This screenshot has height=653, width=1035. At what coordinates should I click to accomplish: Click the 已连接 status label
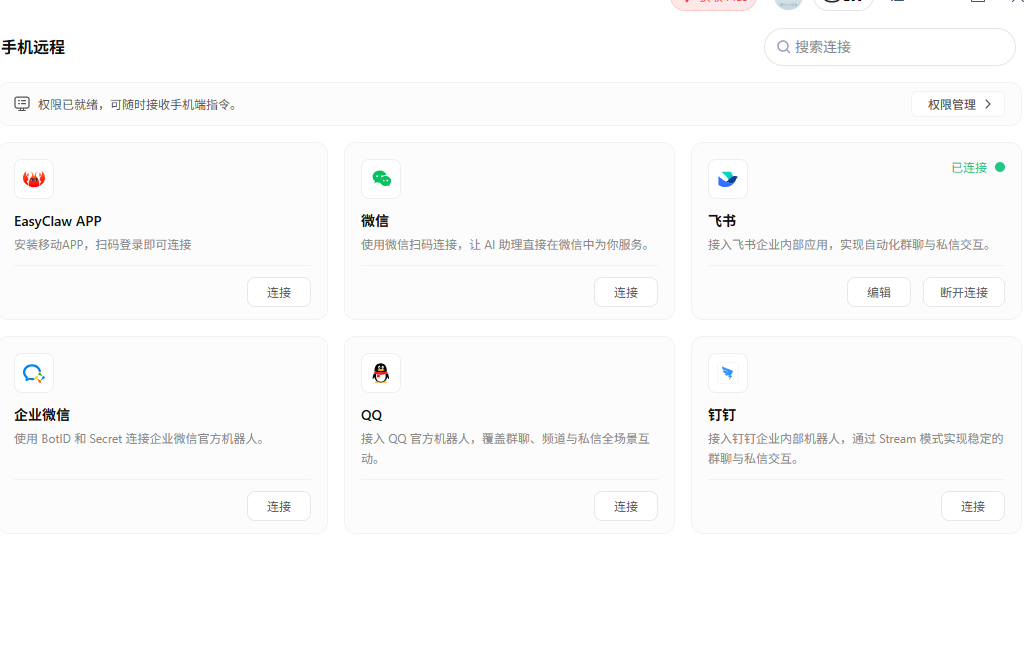[x=969, y=168]
